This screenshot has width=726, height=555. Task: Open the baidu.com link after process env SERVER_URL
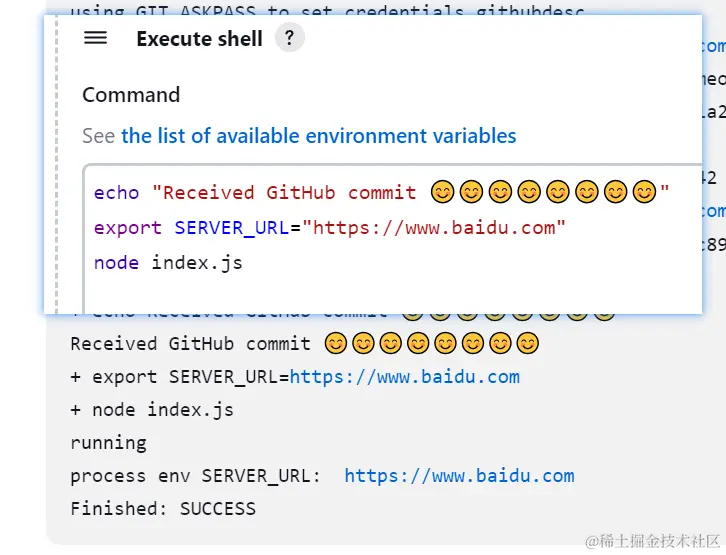click(x=459, y=476)
